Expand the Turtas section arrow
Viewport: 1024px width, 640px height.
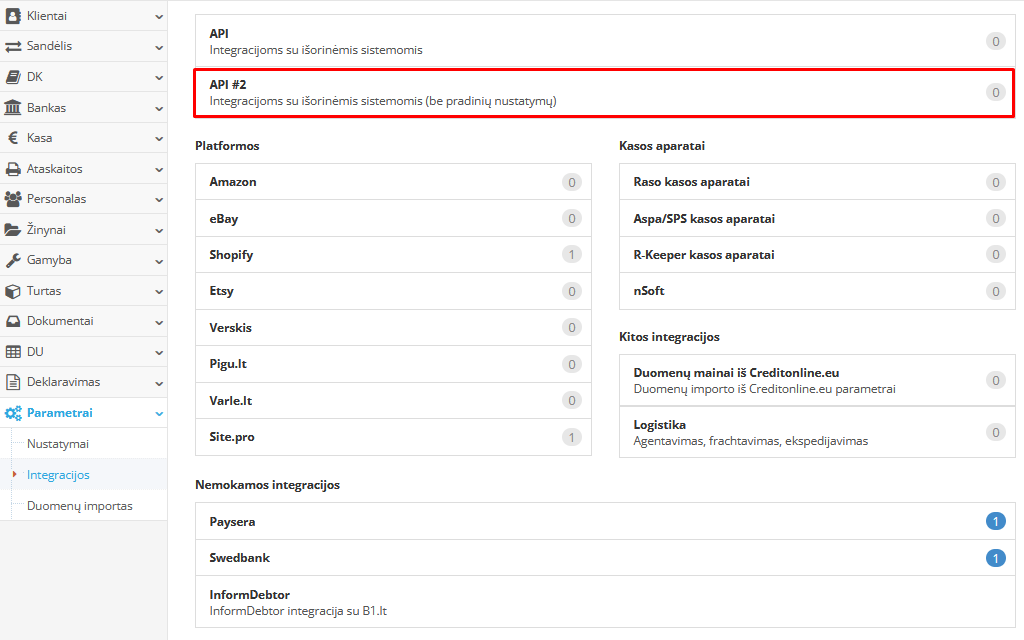tap(159, 291)
